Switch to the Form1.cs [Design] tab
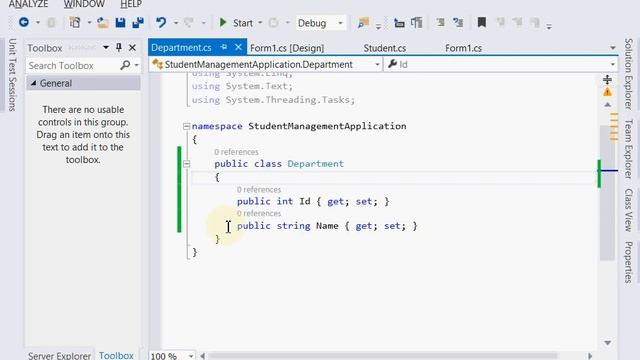The width and height of the screenshot is (640, 360). [287, 48]
